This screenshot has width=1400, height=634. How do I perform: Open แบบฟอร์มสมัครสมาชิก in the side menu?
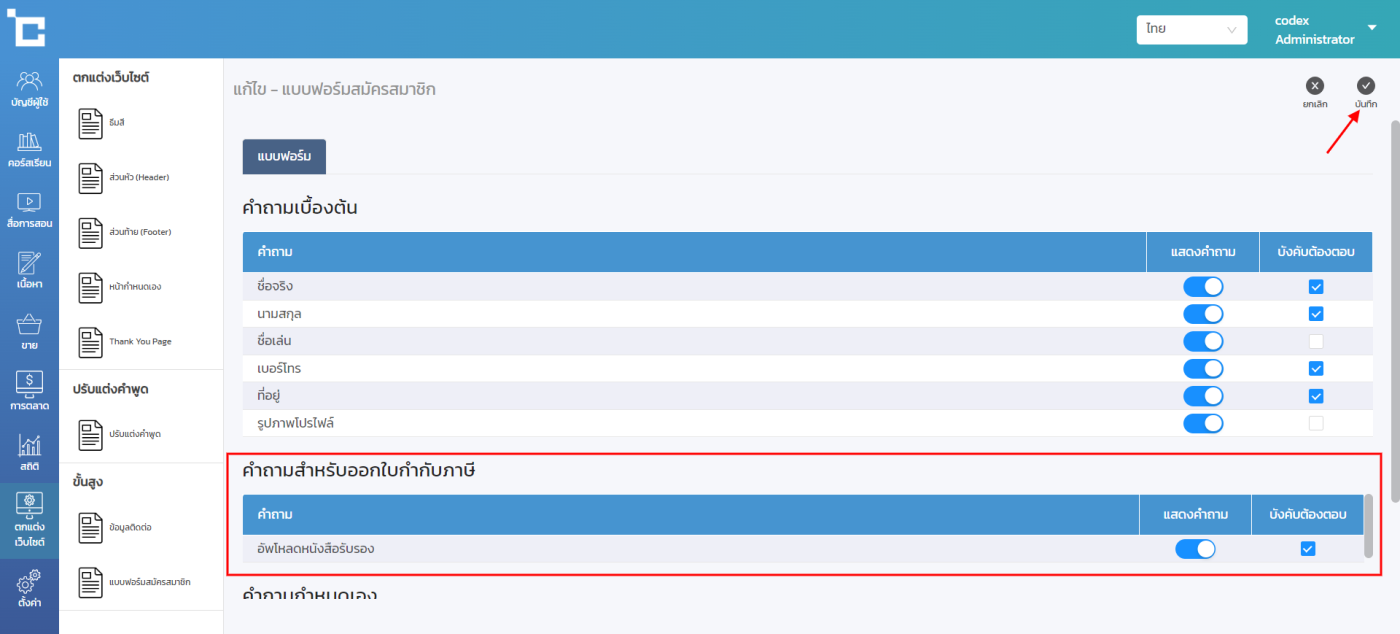(x=136, y=581)
